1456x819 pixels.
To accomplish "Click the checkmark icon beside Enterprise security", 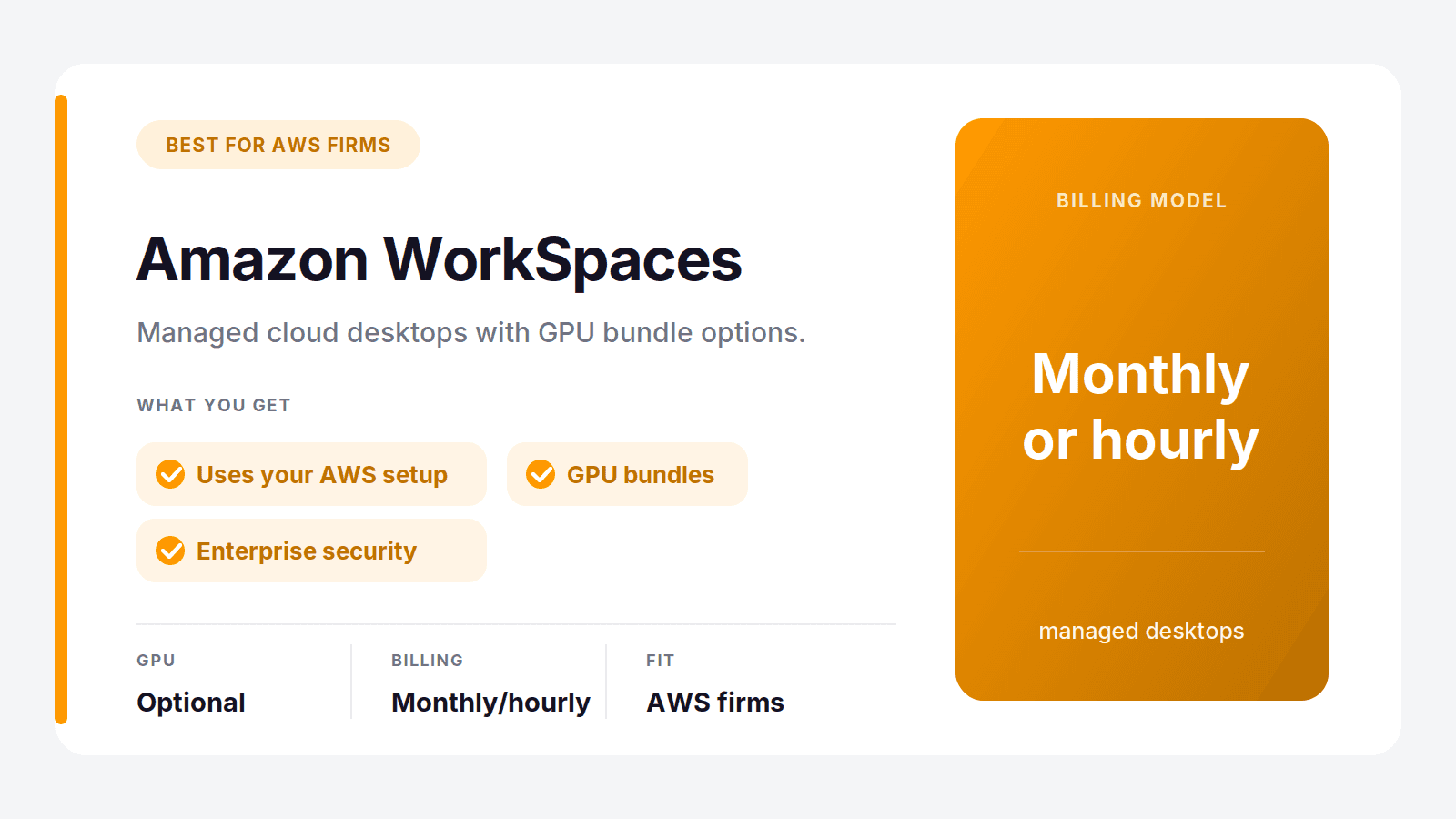I will click(x=170, y=551).
